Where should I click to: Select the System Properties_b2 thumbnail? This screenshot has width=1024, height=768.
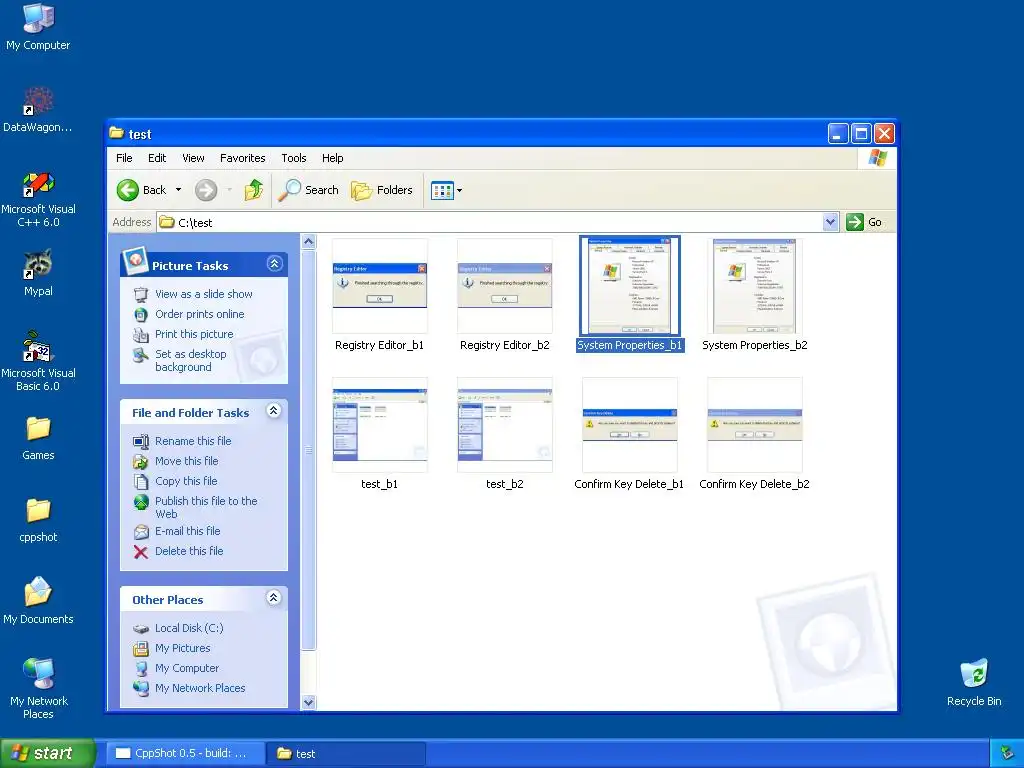tap(754, 286)
